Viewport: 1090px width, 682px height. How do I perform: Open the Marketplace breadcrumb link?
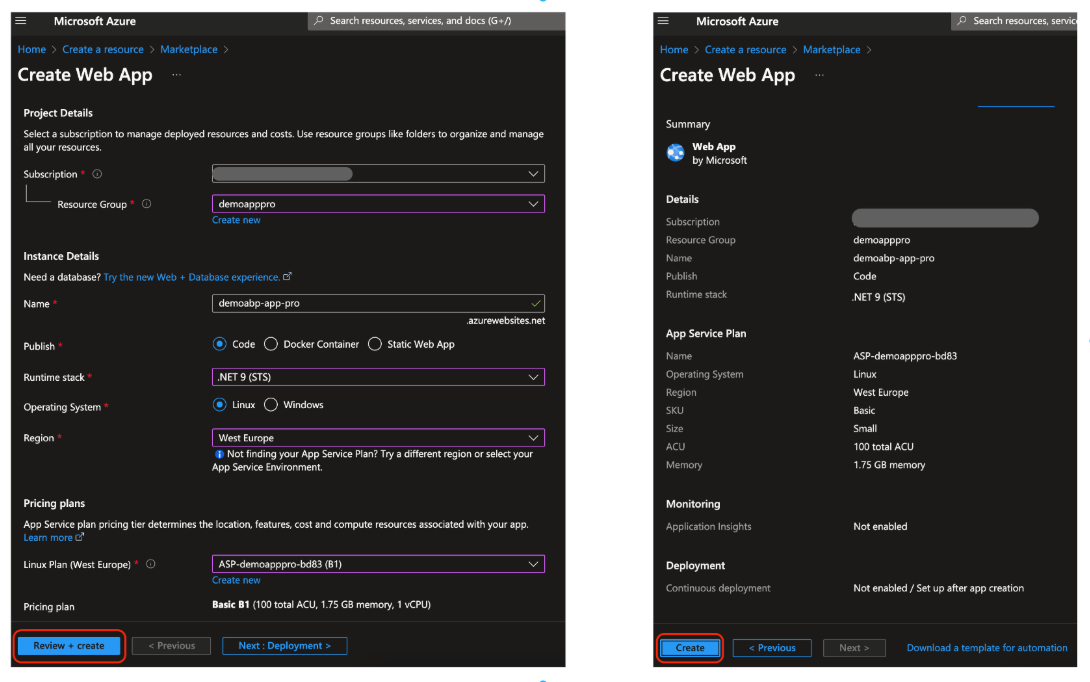[190, 48]
